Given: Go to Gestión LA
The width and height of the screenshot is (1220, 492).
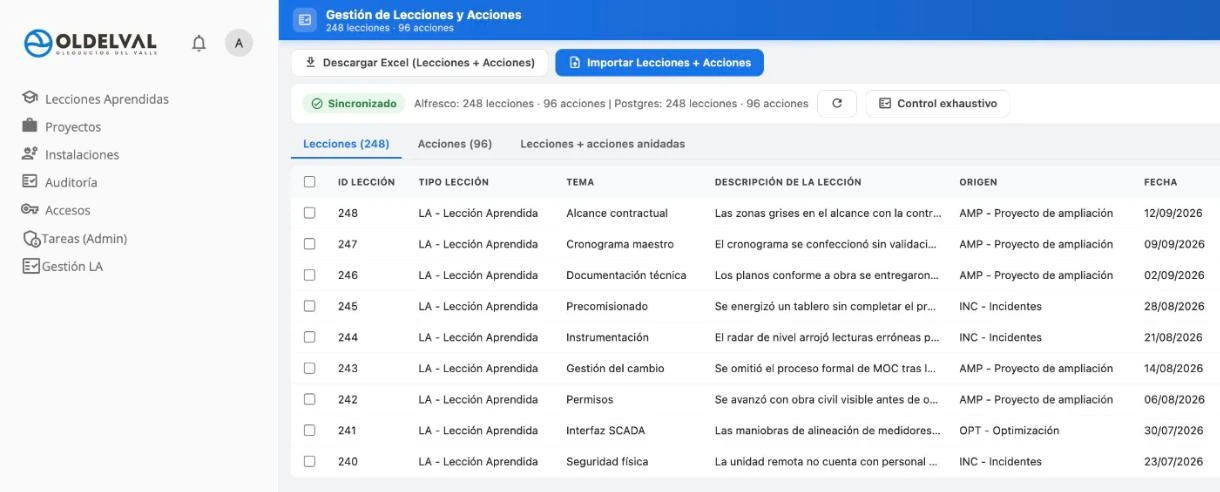Looking at the screenshot, I should click(72, 267).
